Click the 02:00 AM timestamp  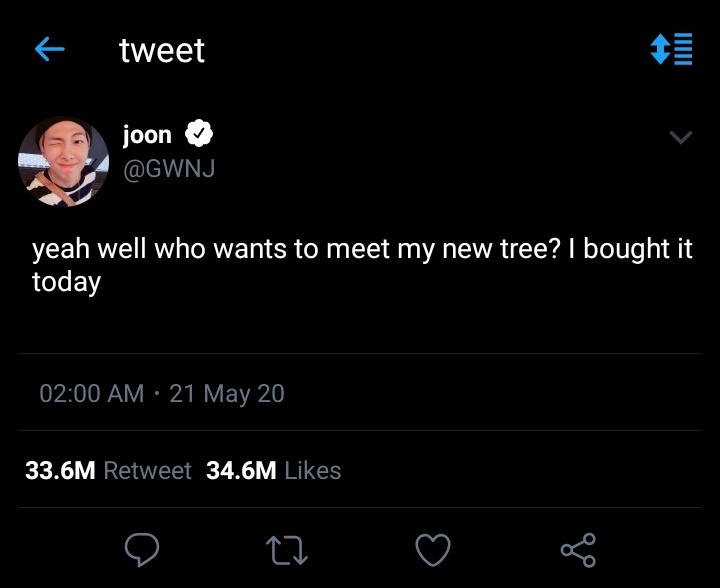point(92,393)
